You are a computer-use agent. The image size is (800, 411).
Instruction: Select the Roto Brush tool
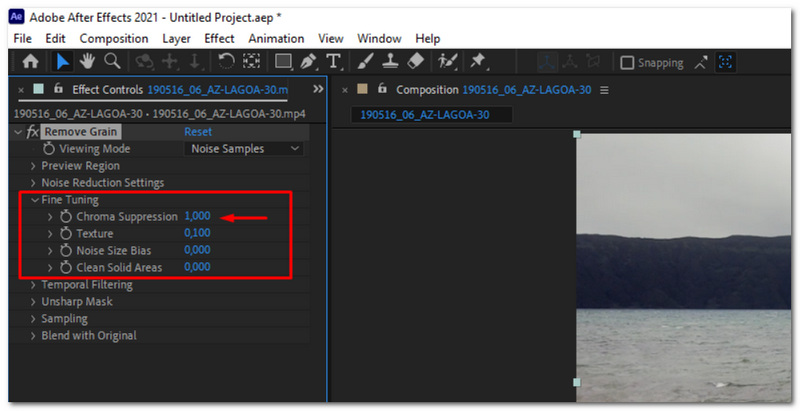click(447, 62)
